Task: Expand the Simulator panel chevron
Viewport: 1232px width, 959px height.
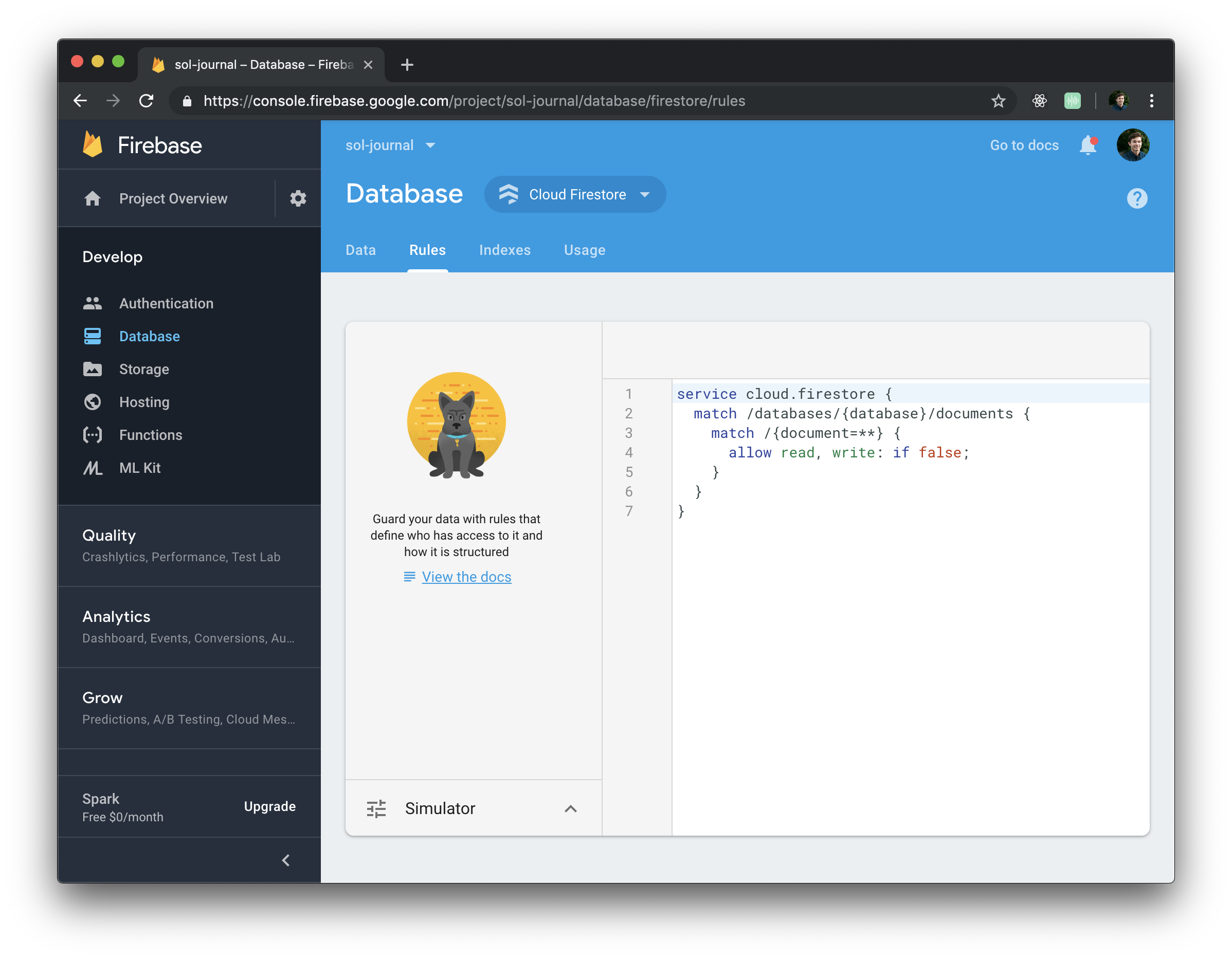Action: coord(570,808)
